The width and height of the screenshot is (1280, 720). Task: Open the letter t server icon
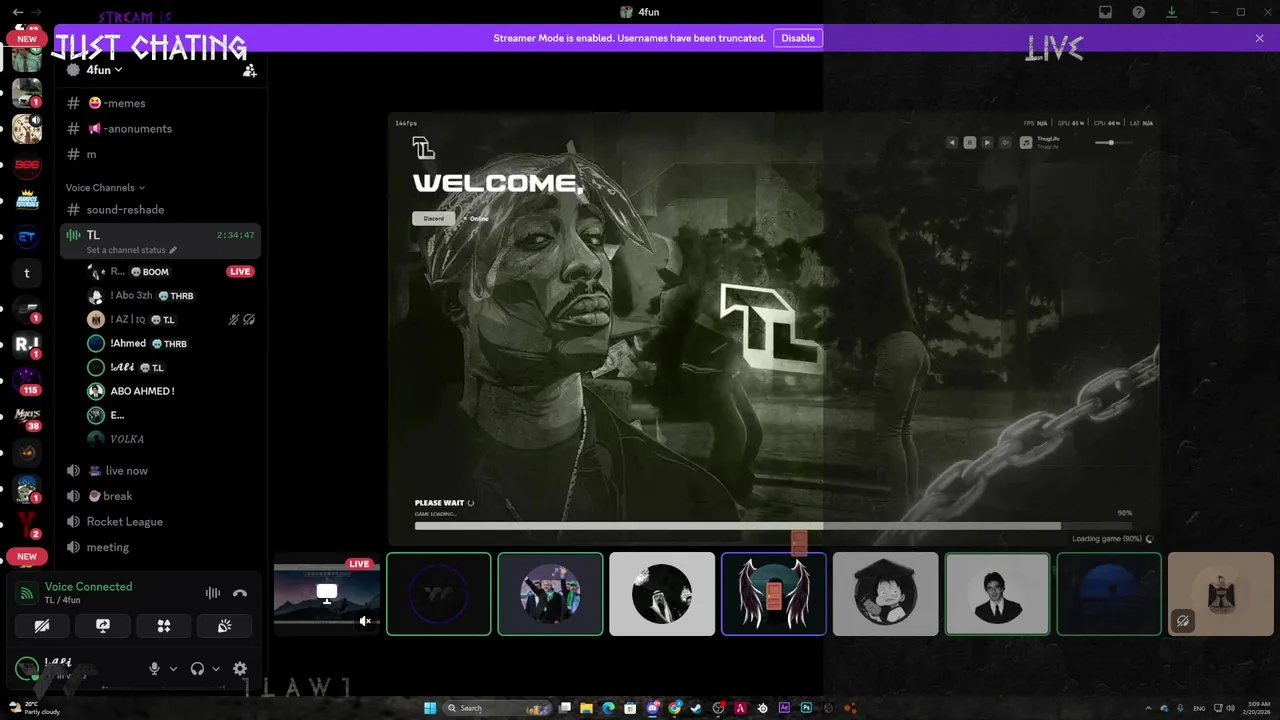point(27,273)
